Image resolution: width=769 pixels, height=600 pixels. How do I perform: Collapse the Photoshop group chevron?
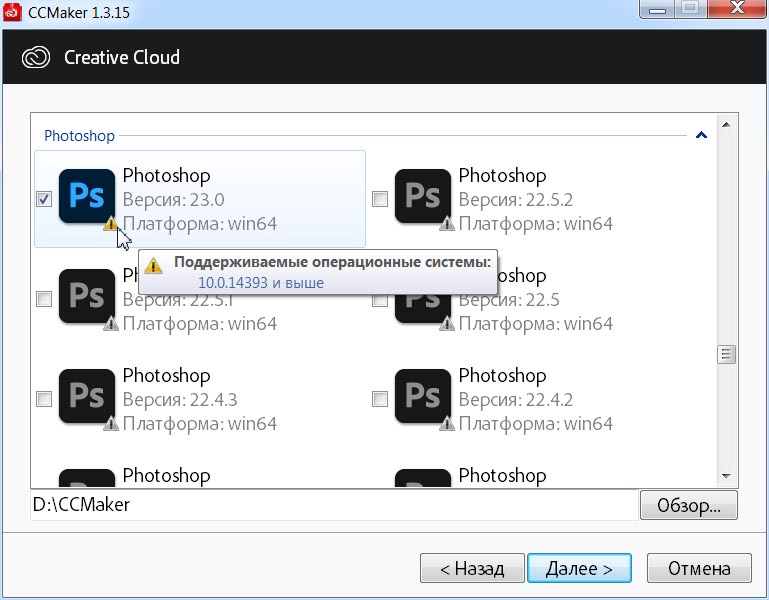[701, 135]
